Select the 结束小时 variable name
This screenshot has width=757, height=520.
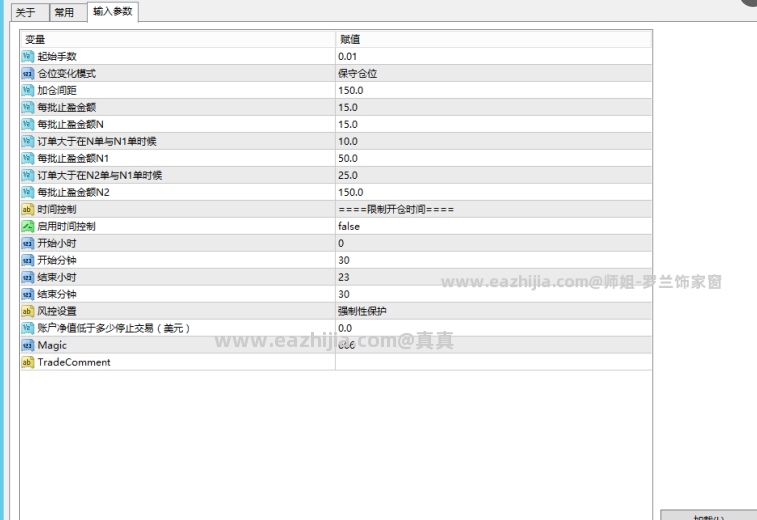tap(57, 277)
